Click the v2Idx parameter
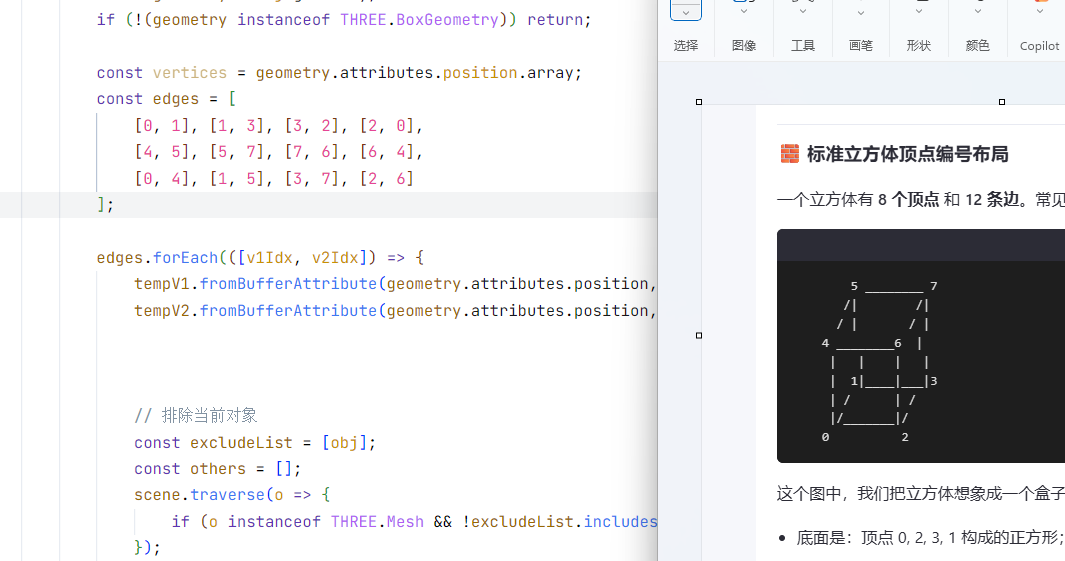 [x=335, y=258]
